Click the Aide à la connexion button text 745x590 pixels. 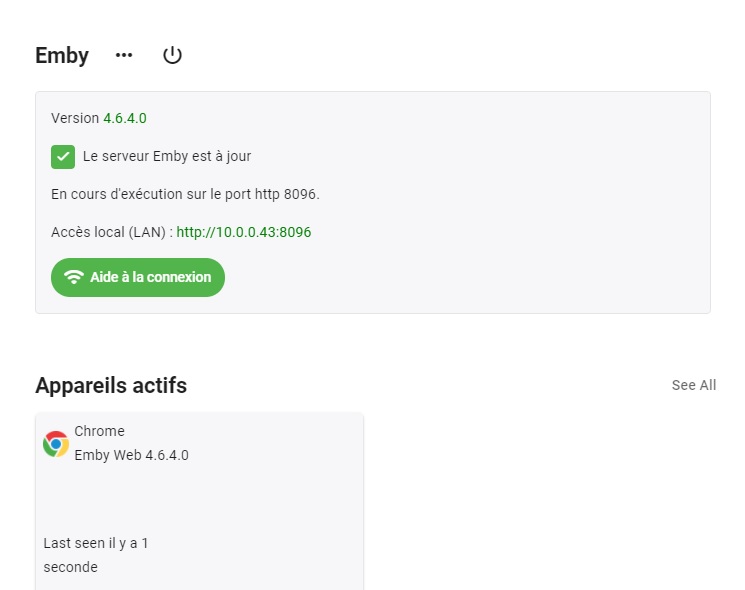click(151, 277)
